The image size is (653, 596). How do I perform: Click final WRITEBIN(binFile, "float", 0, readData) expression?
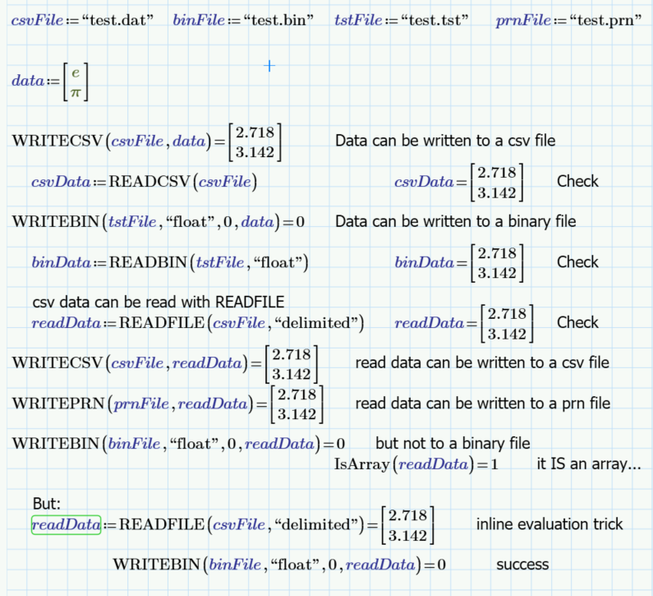click(x=279, y=565)
